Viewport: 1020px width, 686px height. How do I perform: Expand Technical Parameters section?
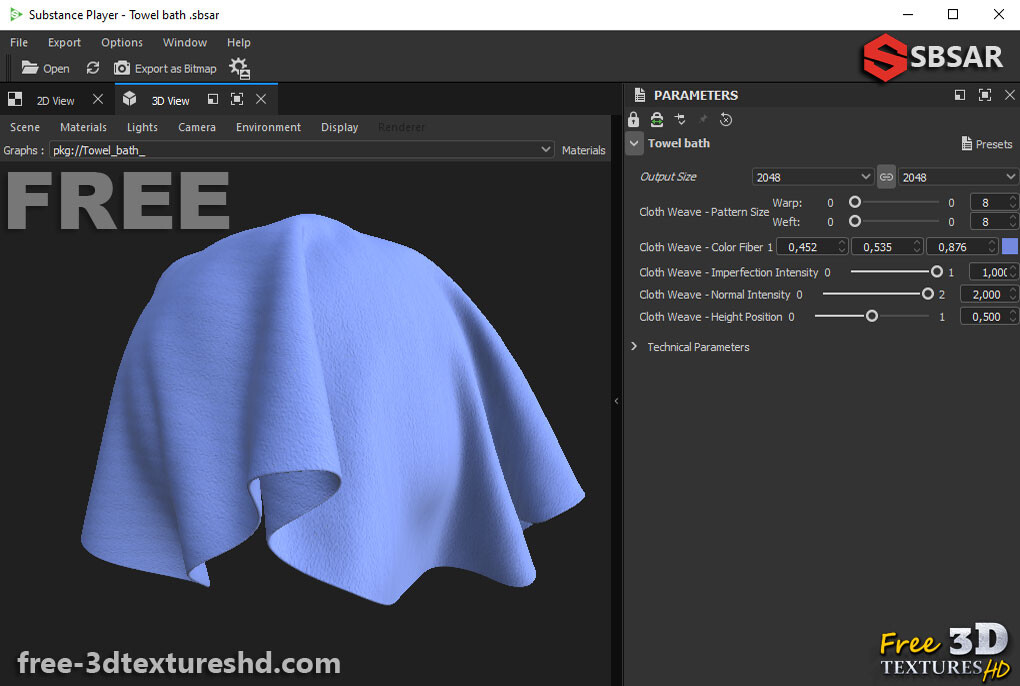634,347
